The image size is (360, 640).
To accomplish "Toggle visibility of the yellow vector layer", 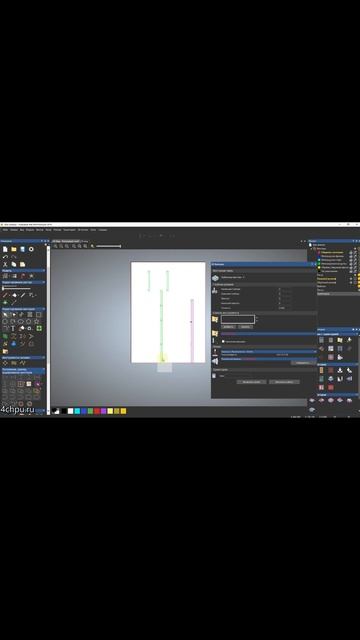I will 351,267.
